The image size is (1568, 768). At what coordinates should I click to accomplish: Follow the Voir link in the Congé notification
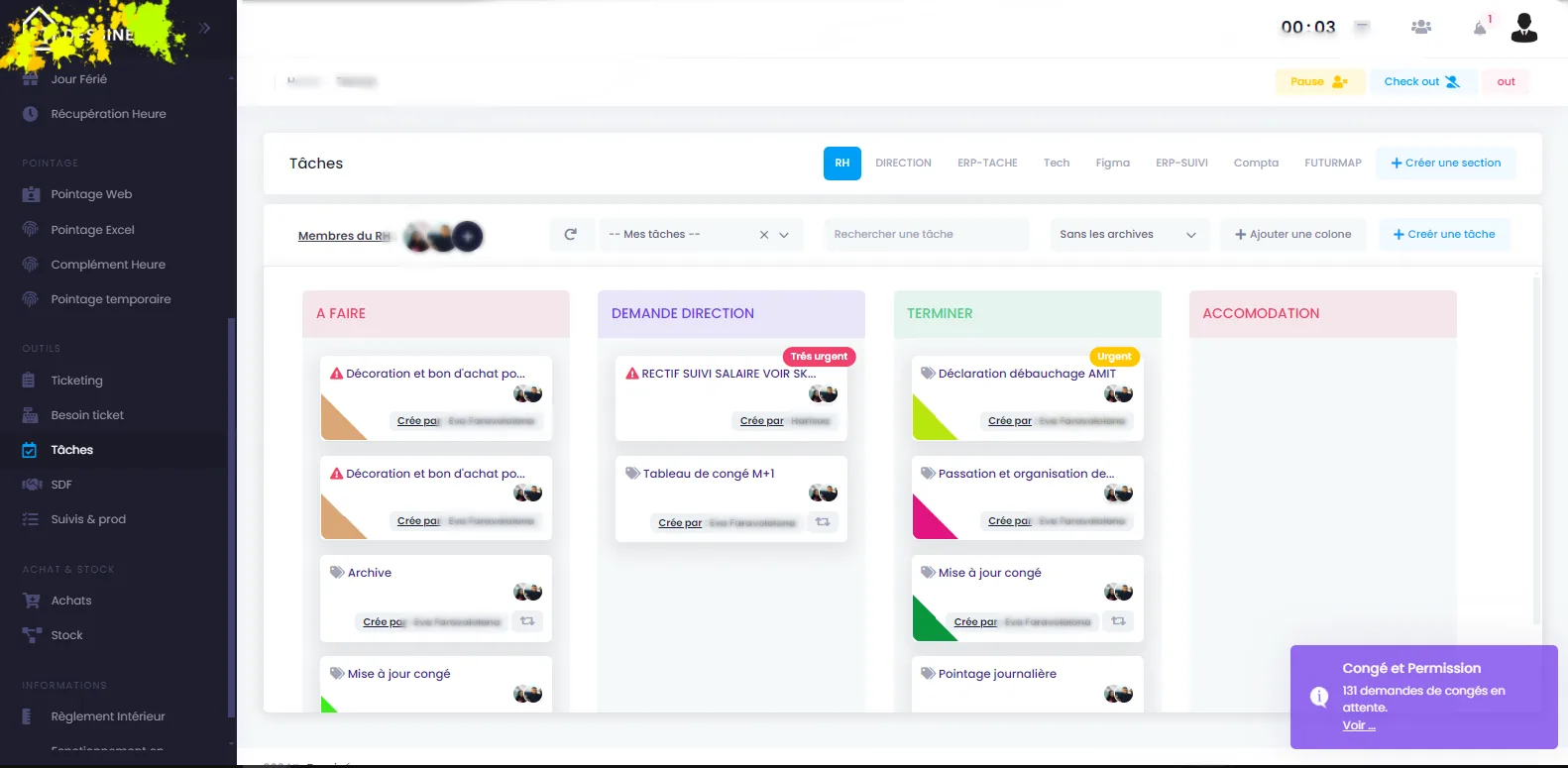pyautogui.click(x=1359, y=725)
